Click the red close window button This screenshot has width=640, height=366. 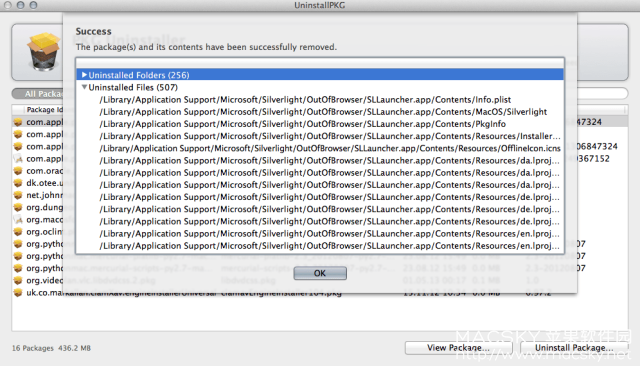pyautogui.click(x=7, y=5)
